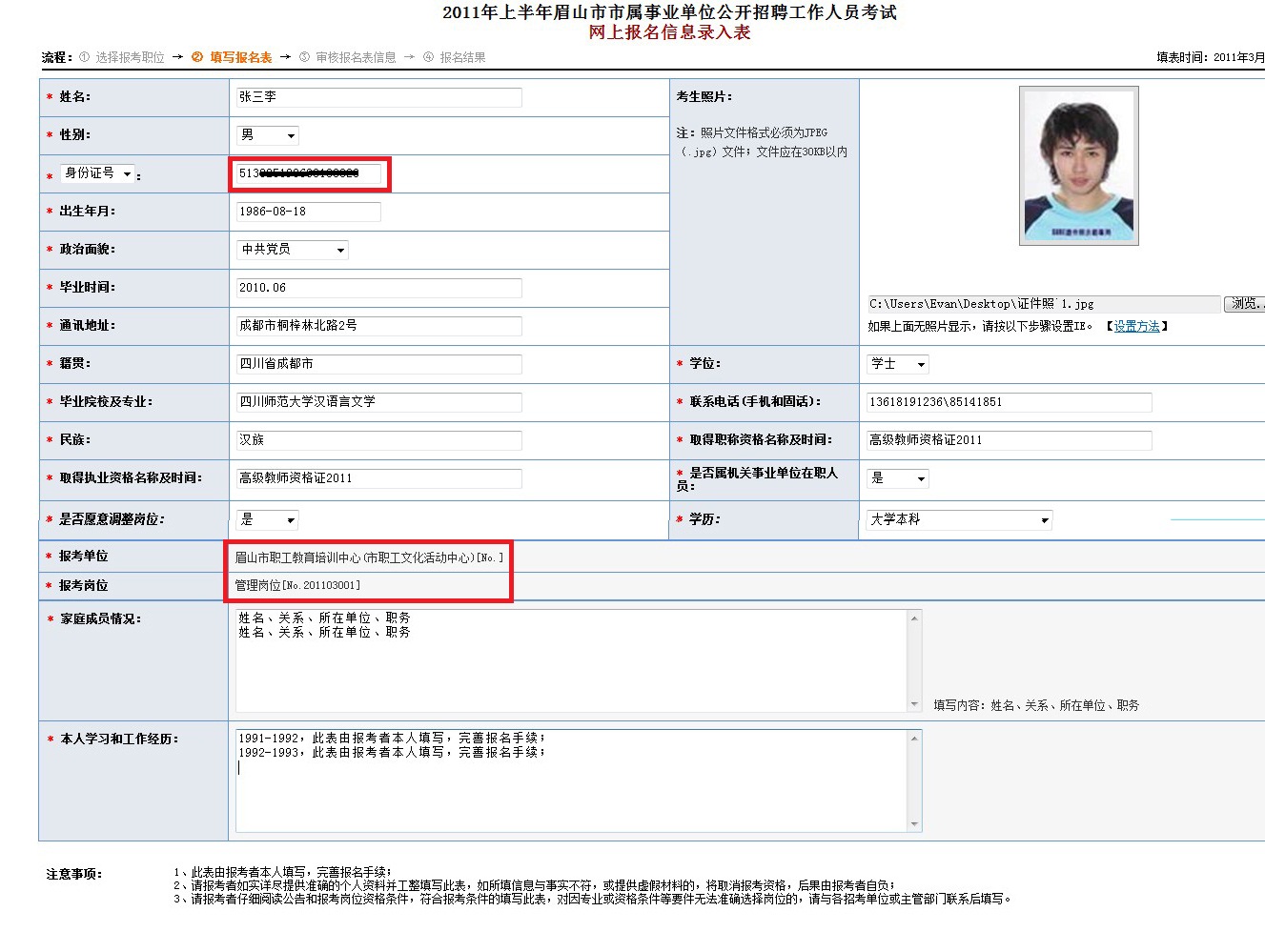Click step 1 选择报考职位 in the flow
This screenshot has width=1265, height=952.
pos(130,57)
